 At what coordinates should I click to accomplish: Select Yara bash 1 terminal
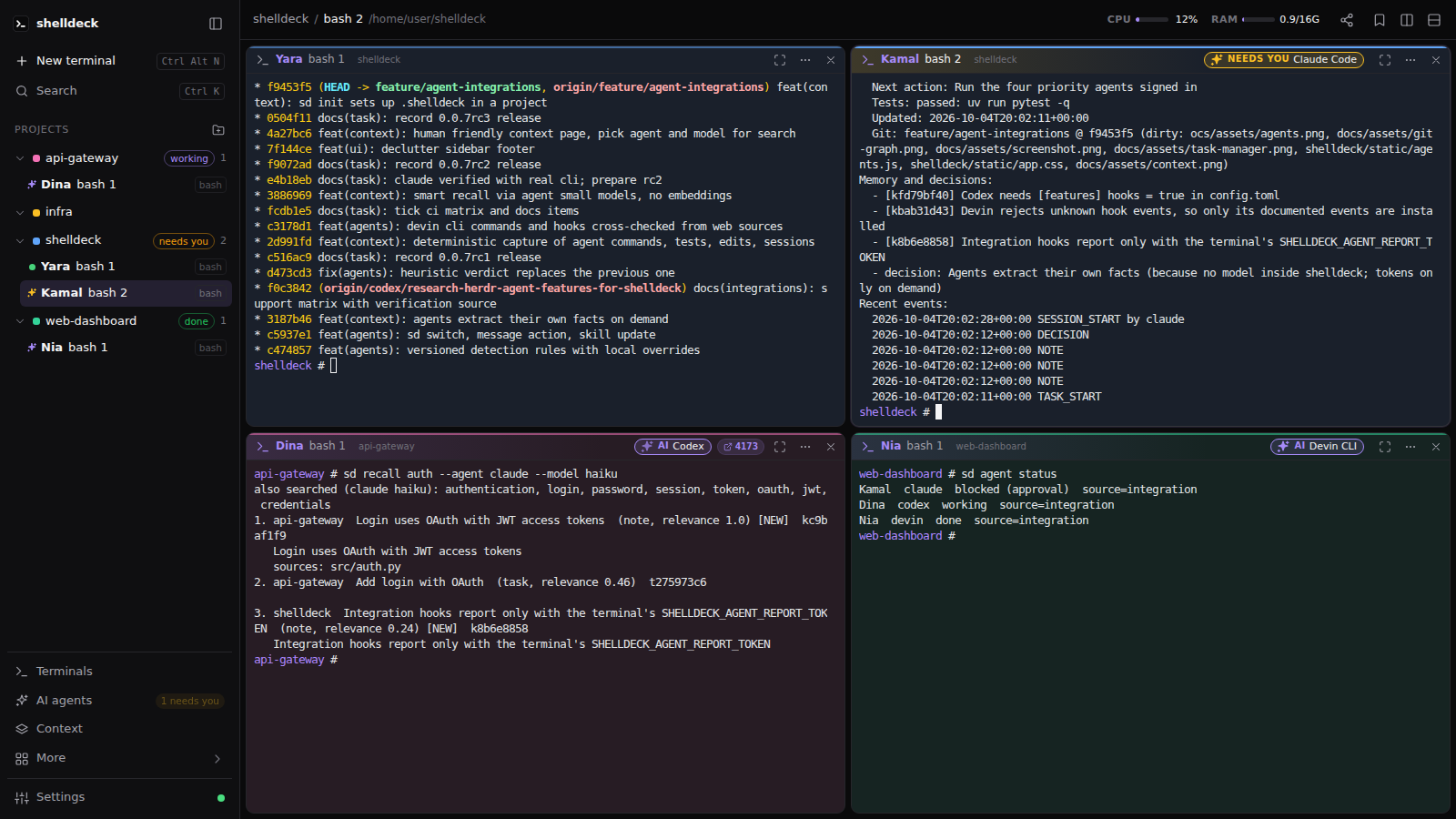(126, 267)
